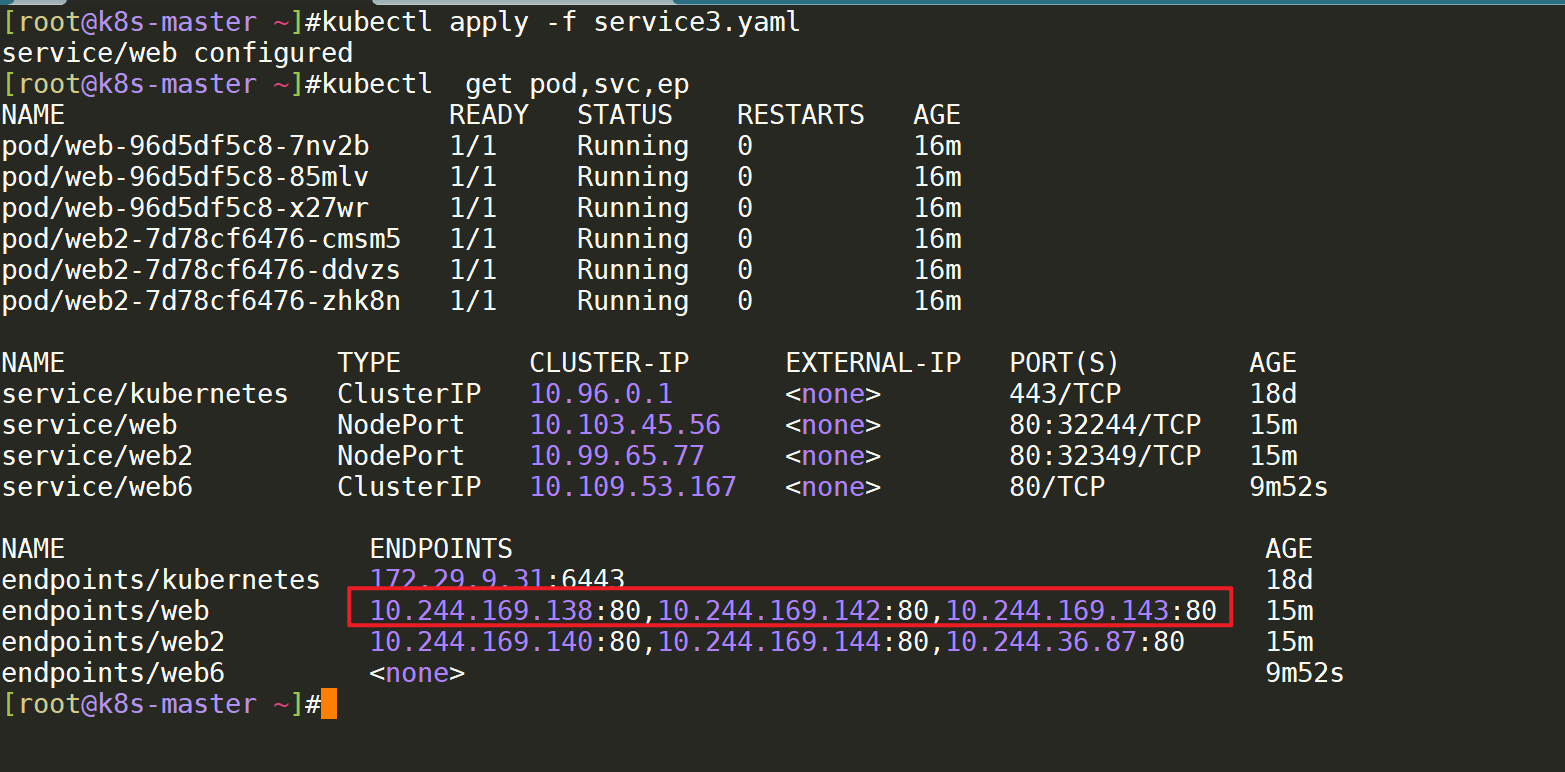This screenshot has width=1565, height=772.
Task: Click the 18d age of service/kubernetes
Action: point(1273,394)
